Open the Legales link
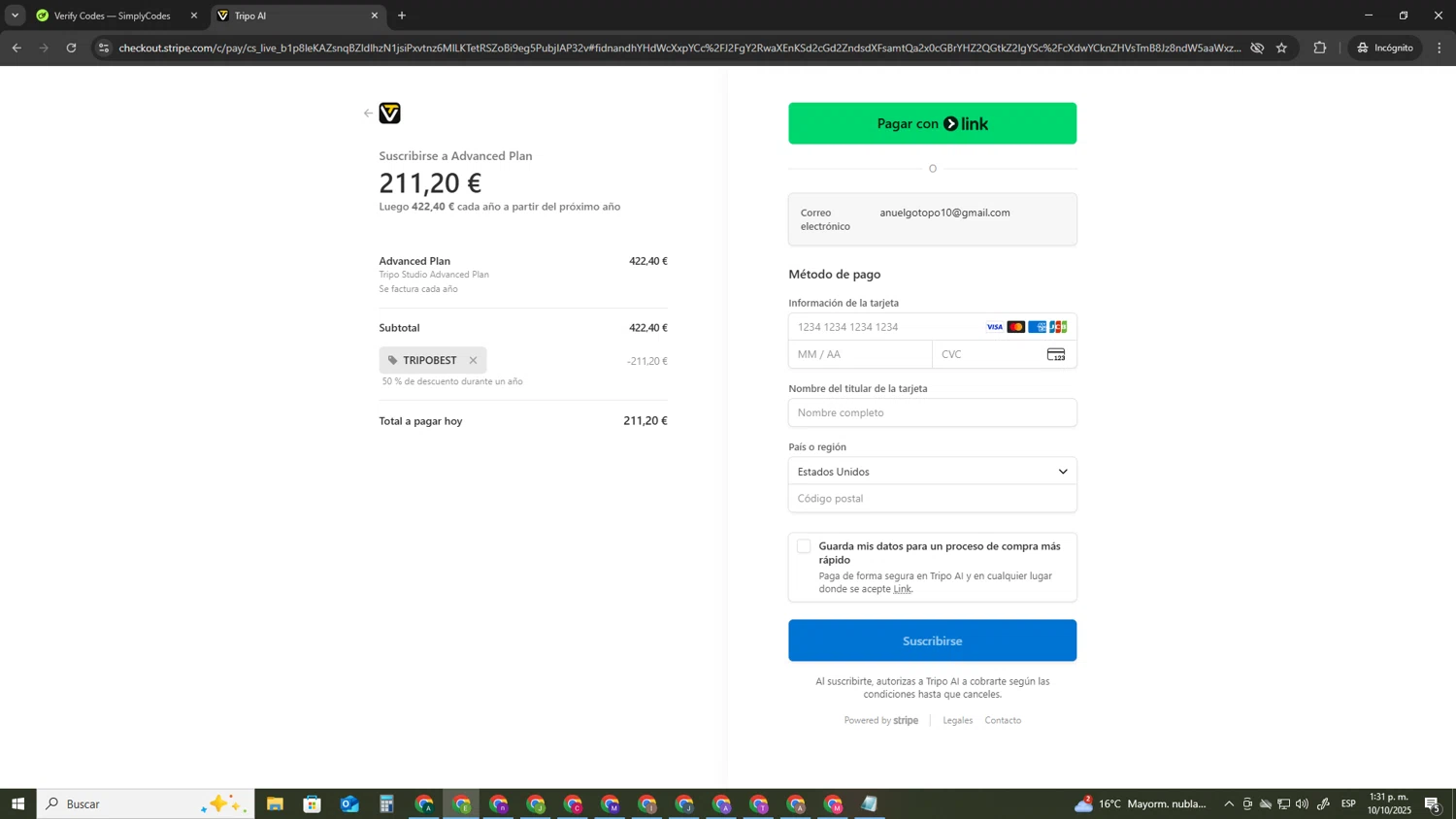This screenshot has width=1456, height=819. (957, 720)
